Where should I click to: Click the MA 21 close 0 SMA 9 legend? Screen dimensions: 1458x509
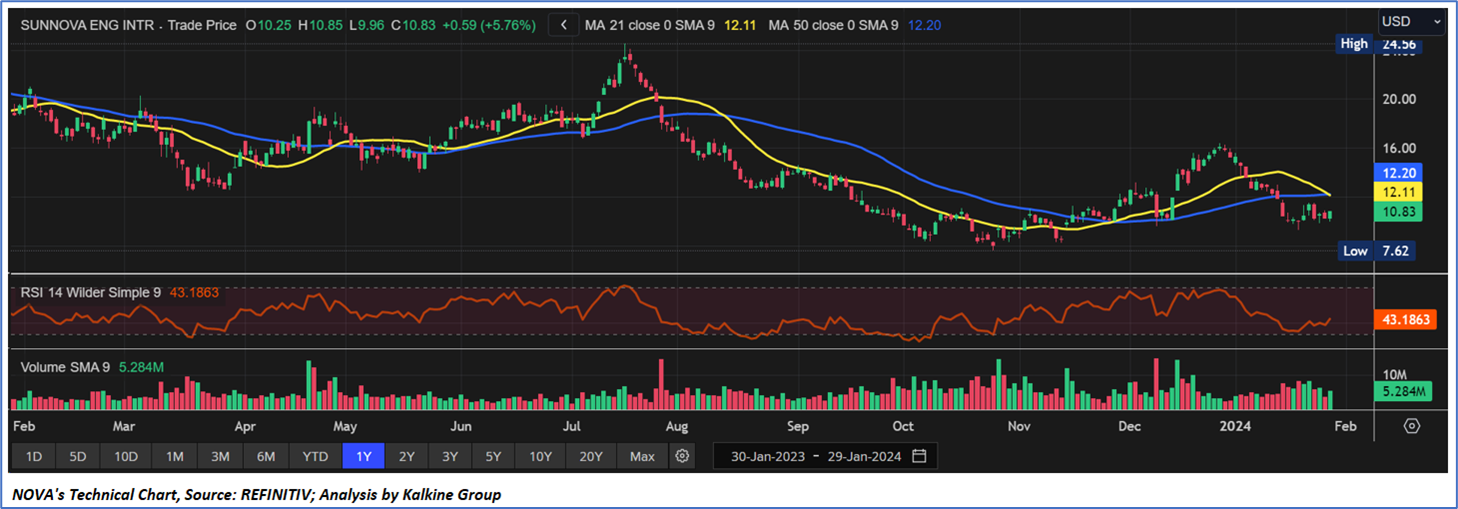(x=650, y=24)
